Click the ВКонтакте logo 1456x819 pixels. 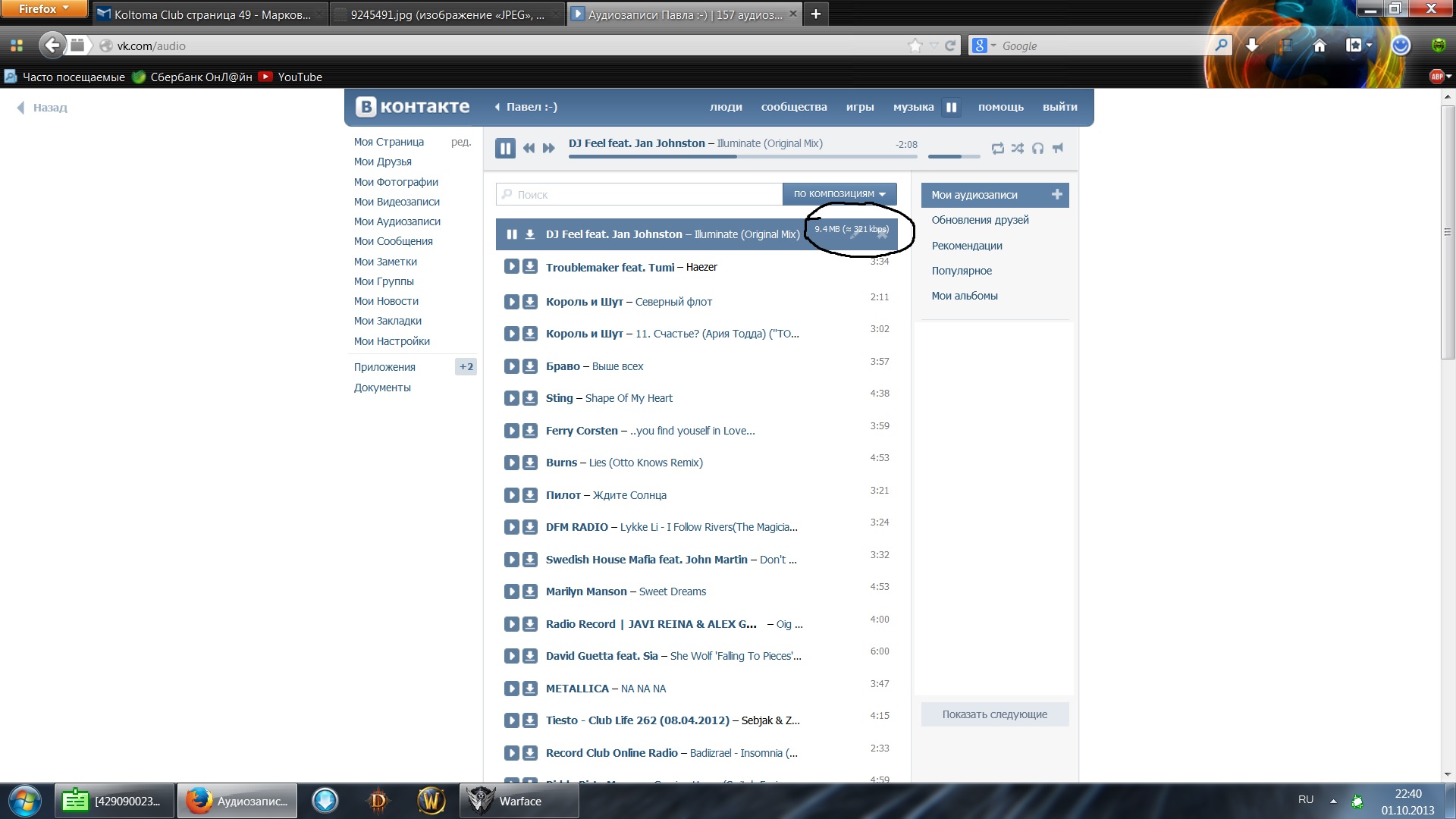tap(413, 107)
